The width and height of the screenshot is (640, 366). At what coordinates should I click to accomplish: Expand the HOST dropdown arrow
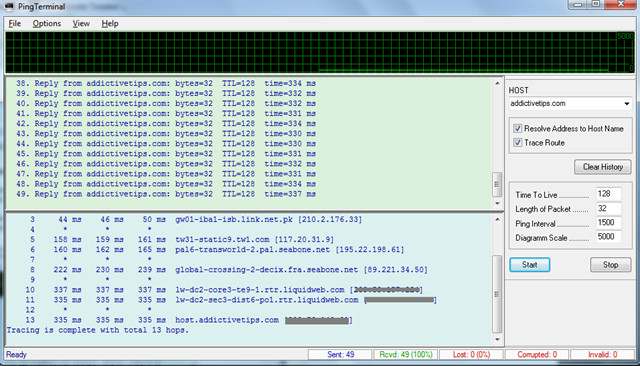point(626,104)
